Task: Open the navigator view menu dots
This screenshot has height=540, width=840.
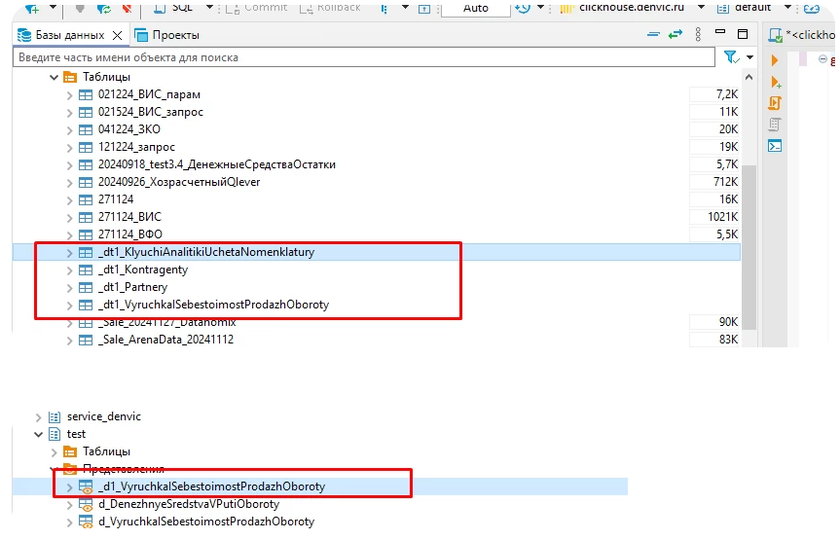Action: coord(699,35)
